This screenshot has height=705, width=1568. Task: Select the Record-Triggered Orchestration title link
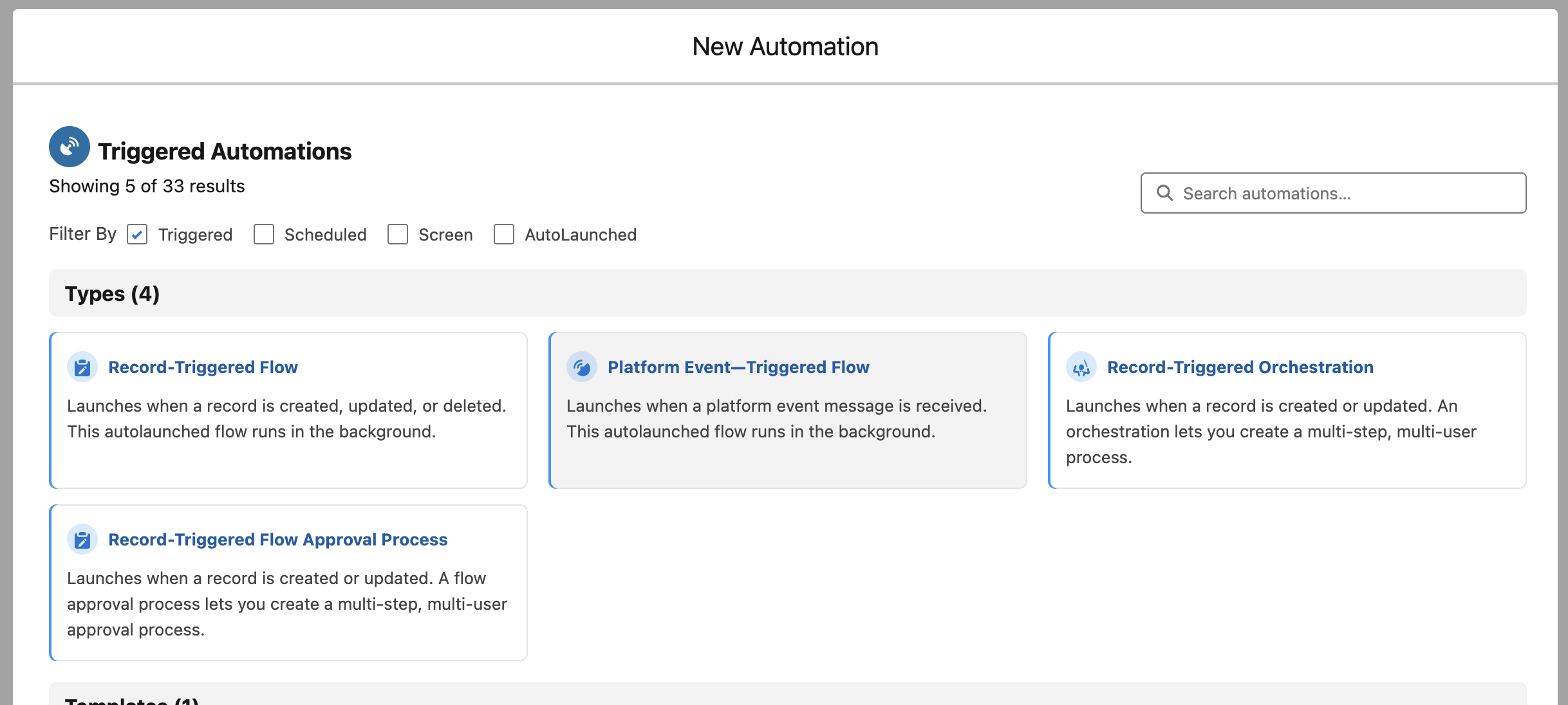pos(1240,367)
